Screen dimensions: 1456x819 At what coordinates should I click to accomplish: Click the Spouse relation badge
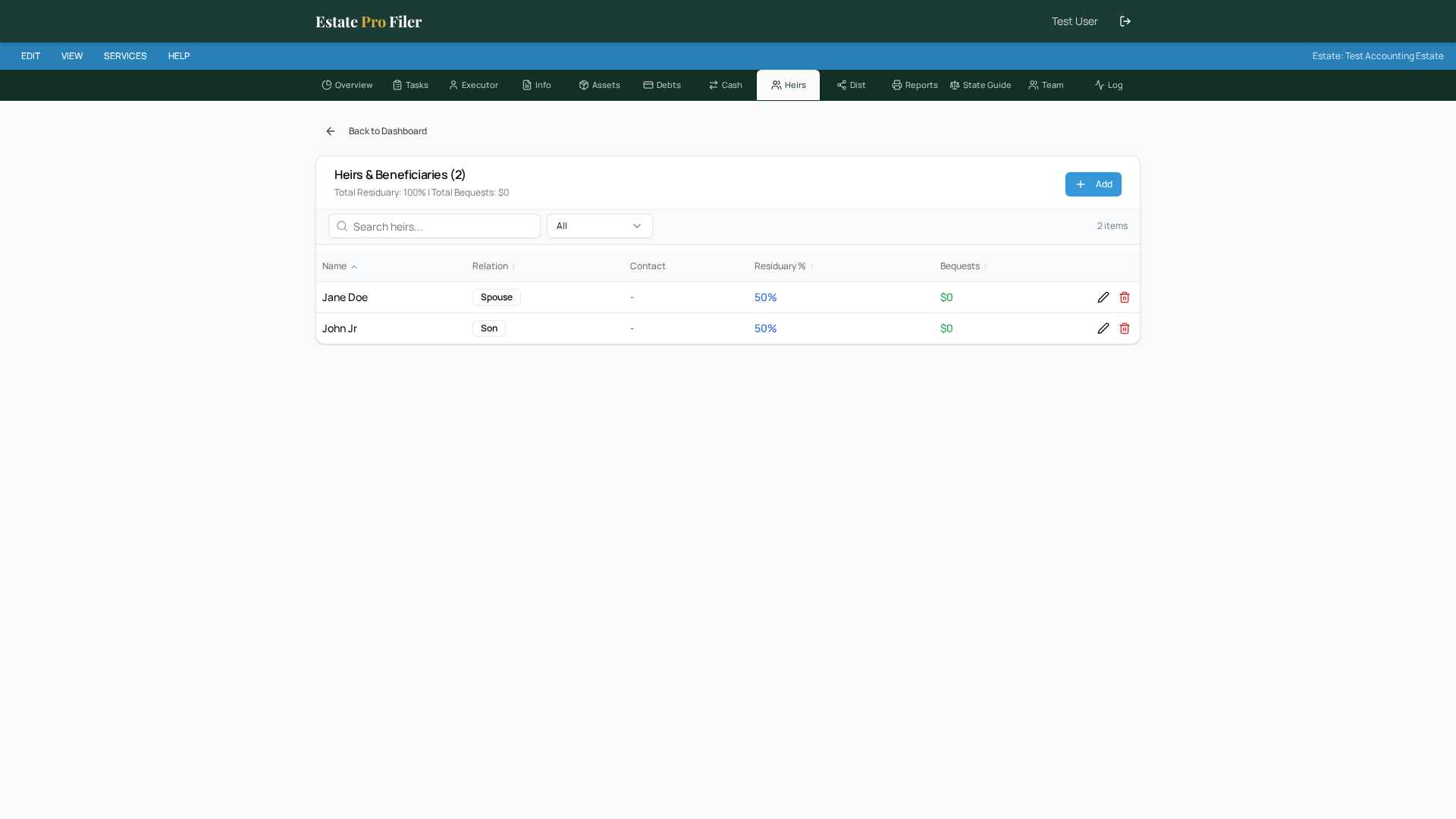click(497, 297)
